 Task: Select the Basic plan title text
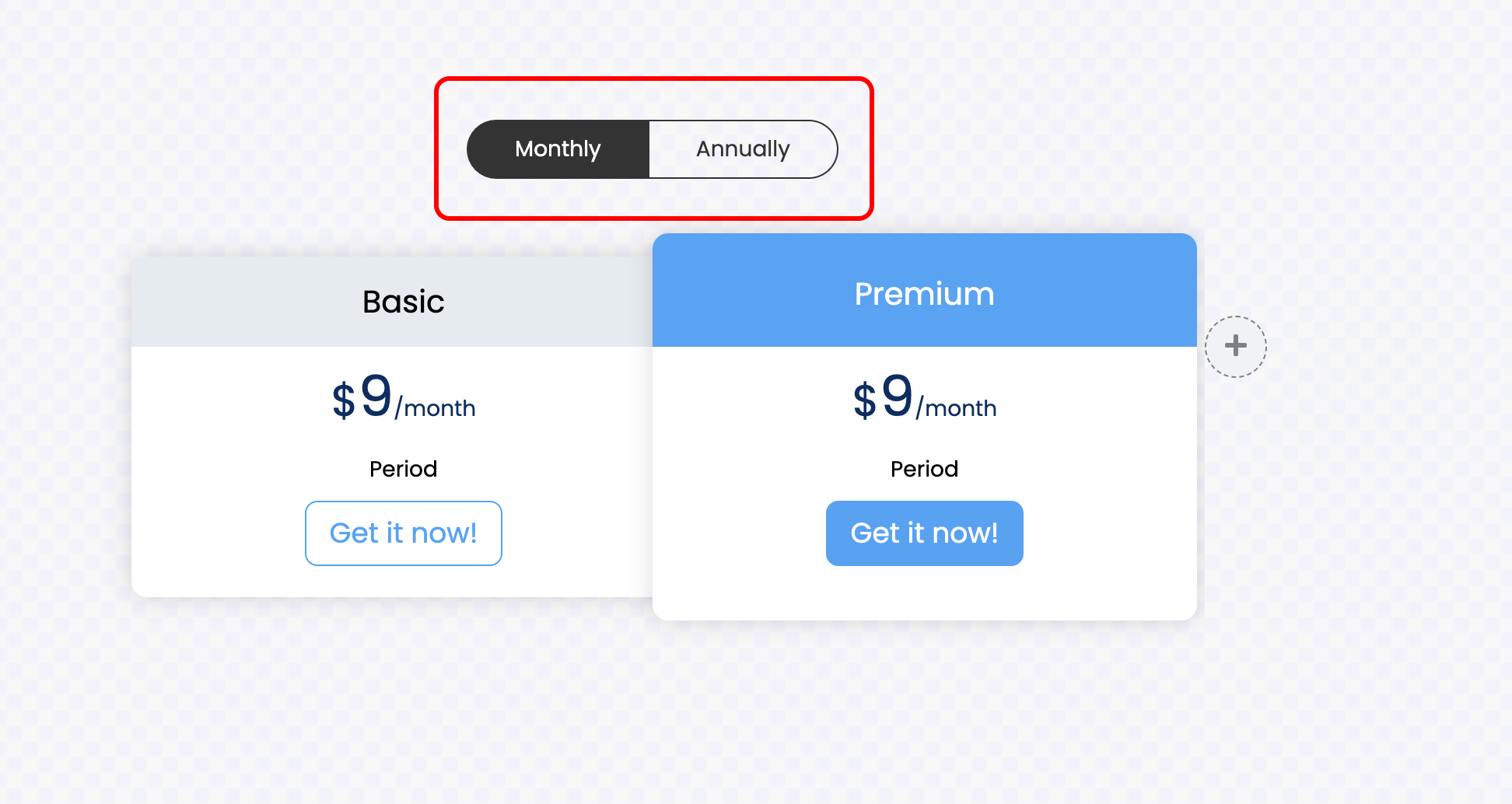(x=403, y=302)
